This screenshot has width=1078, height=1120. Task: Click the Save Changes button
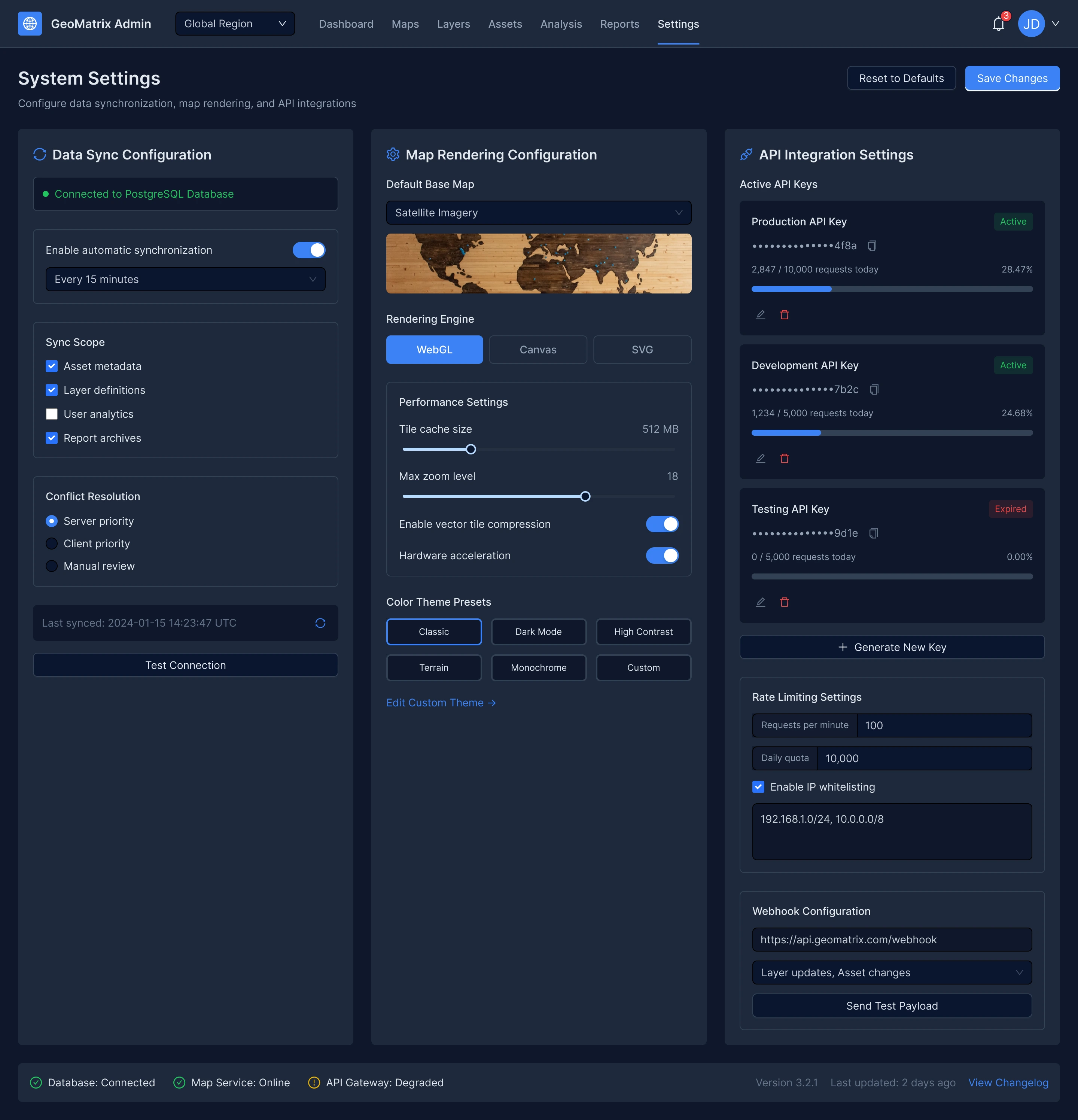click(x=1012, y=78)
